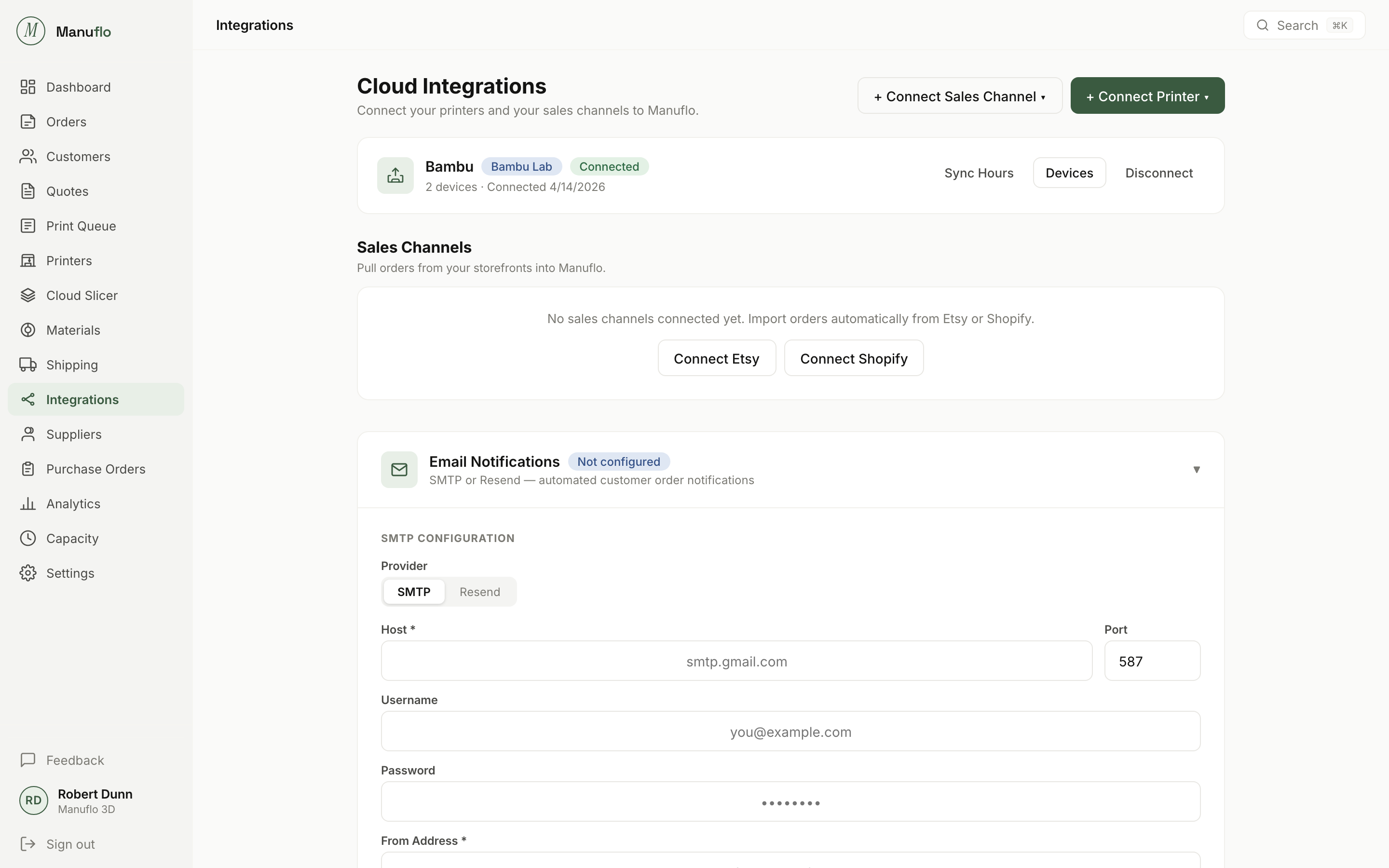Click the Bambu printer upload icon
1389x868 pixels.
tap(395, 176)
